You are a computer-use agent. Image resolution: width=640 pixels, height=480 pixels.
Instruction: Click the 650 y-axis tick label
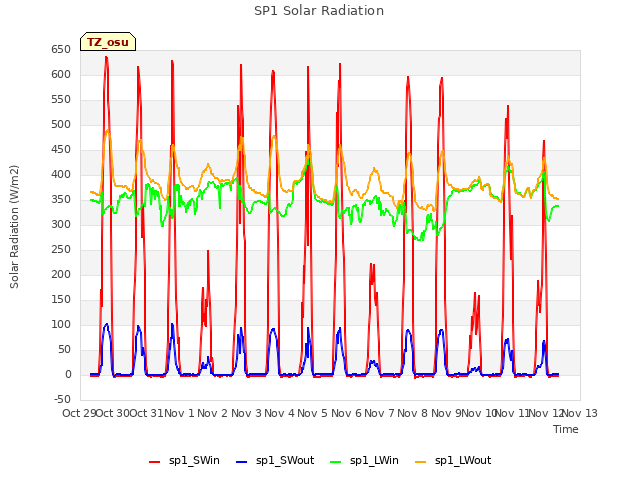(x=61, y=49)
